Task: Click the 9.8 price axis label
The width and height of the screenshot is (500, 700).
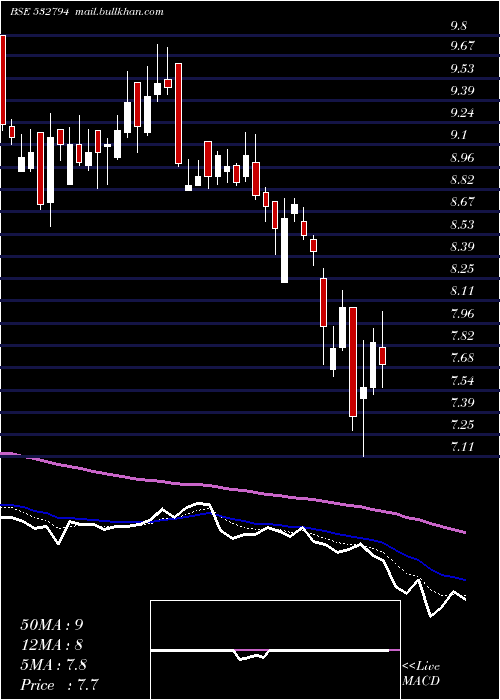Action: (x=458, y=26)
